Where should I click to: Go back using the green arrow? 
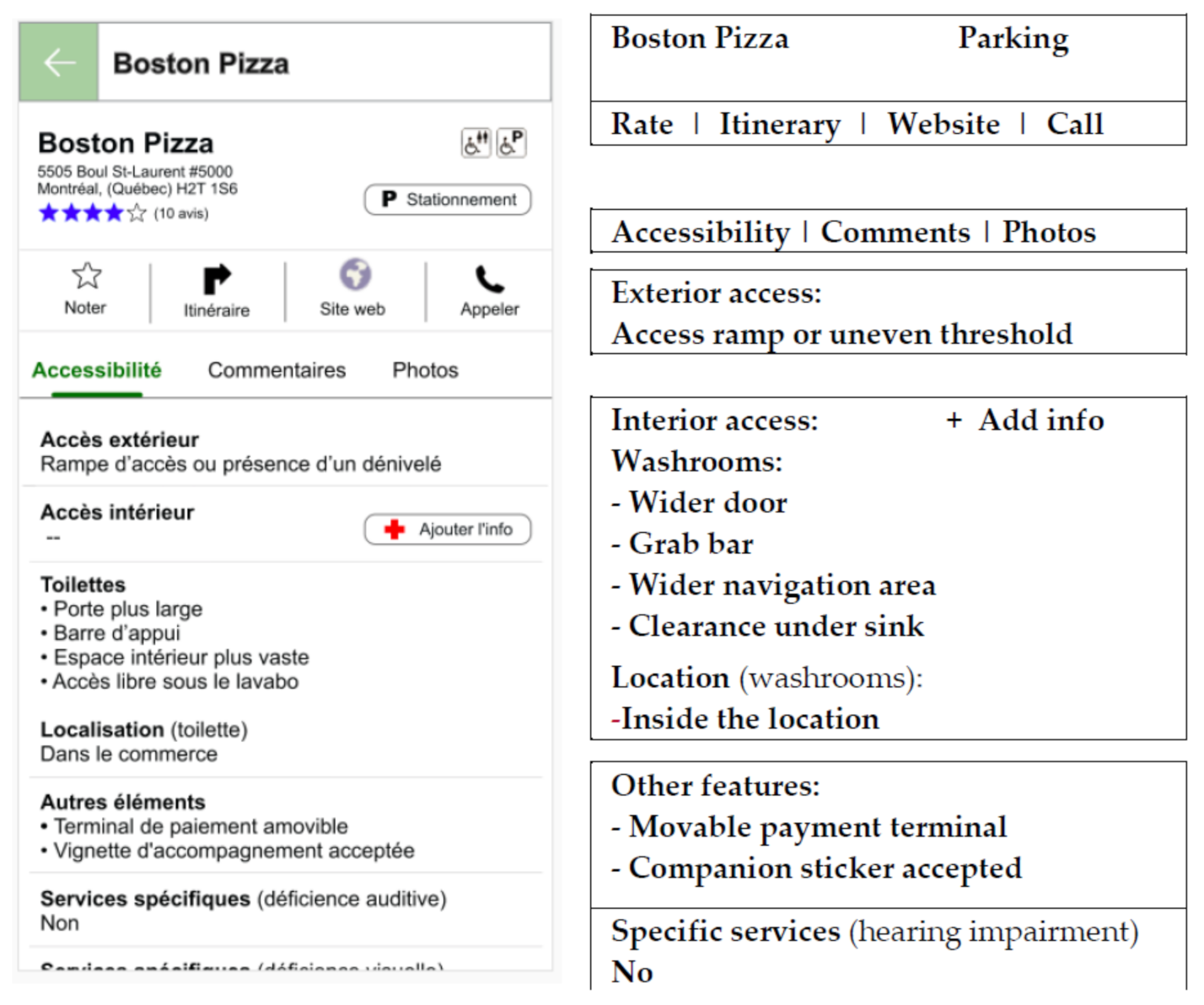[59, 62]
